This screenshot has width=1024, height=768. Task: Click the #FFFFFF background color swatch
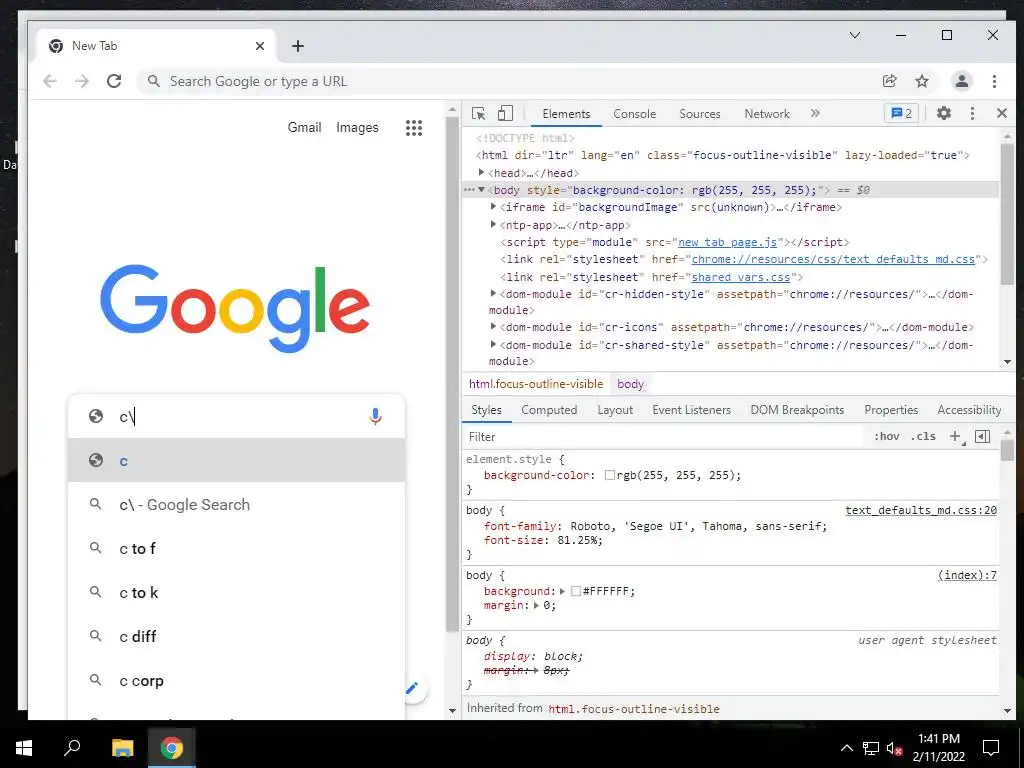(575, 591)
